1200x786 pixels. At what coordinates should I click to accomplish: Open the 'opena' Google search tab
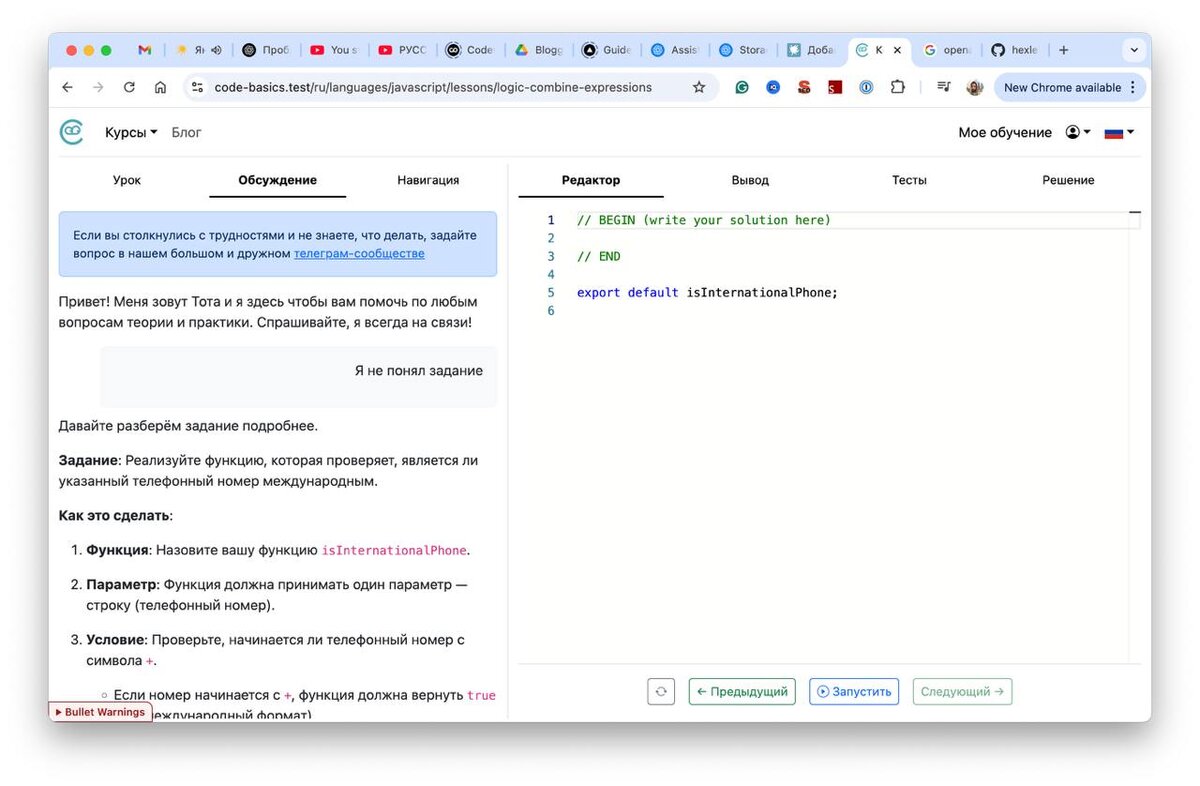click(x=946, y=50)
